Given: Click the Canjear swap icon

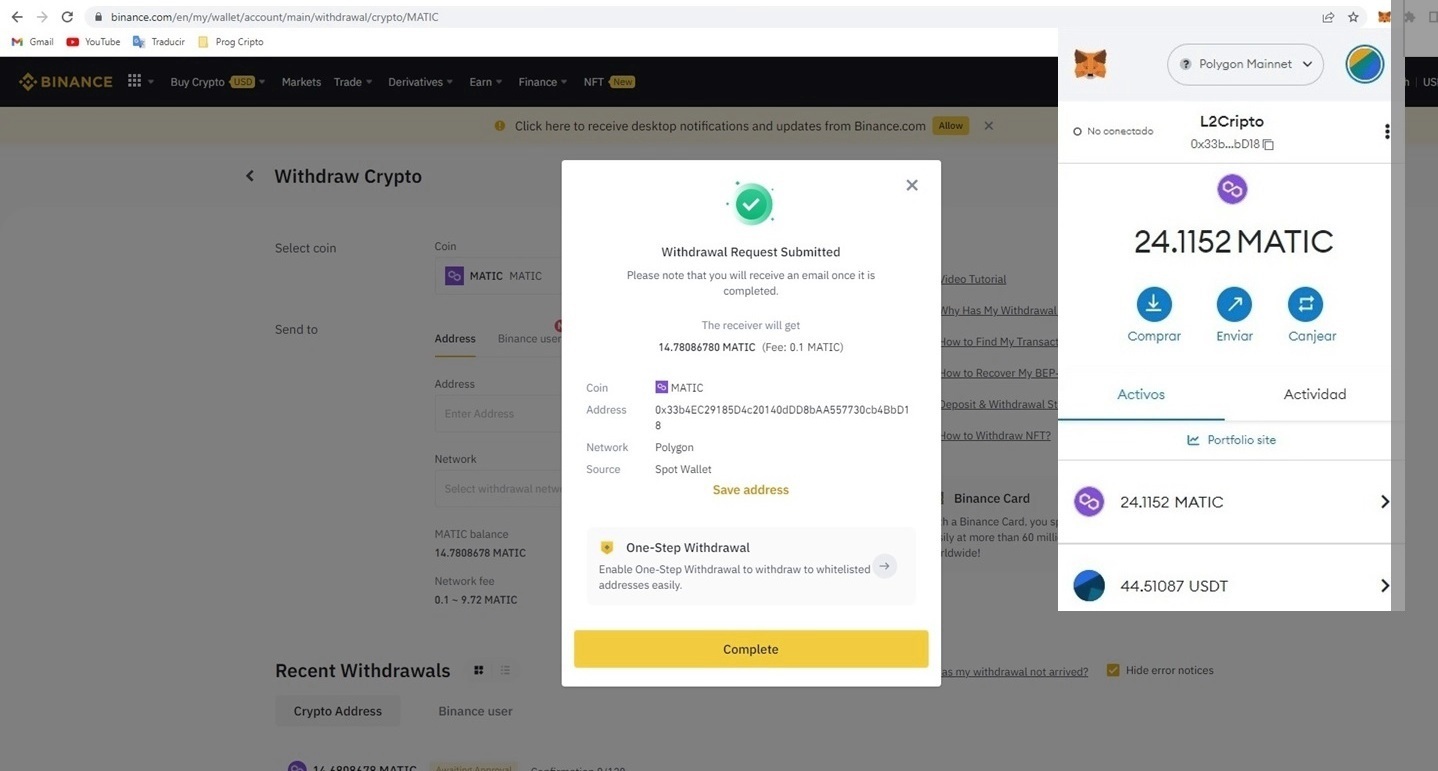Looking at the screenshot, I should point(1305,304).
